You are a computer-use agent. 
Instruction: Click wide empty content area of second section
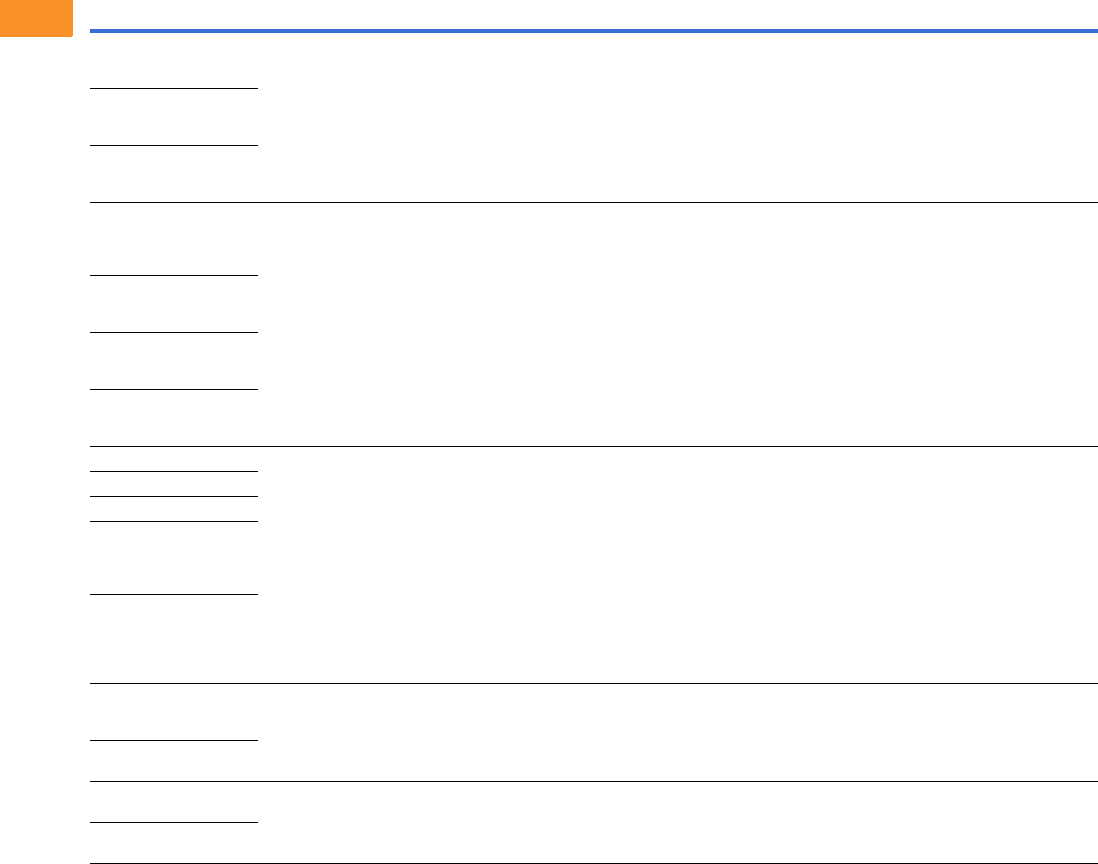click(677, 325)
